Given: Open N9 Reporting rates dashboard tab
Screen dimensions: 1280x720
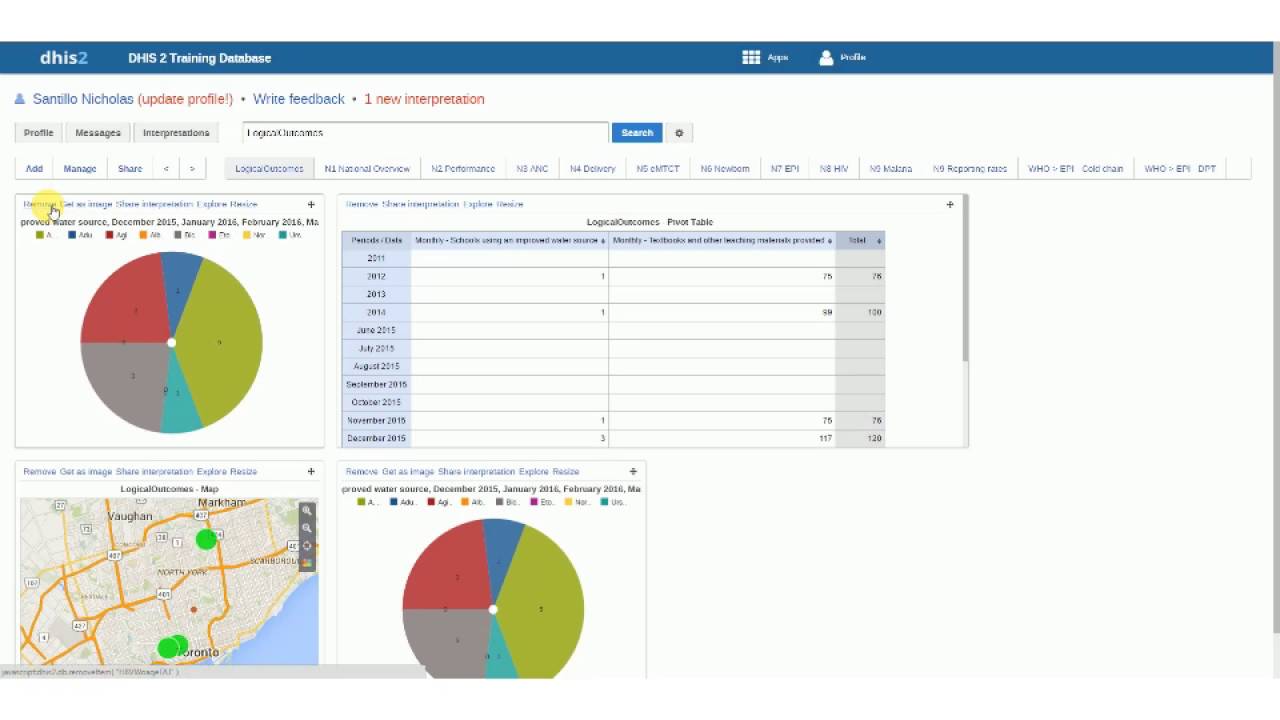Looking at the screenshot, I should [x=970, y=168].
